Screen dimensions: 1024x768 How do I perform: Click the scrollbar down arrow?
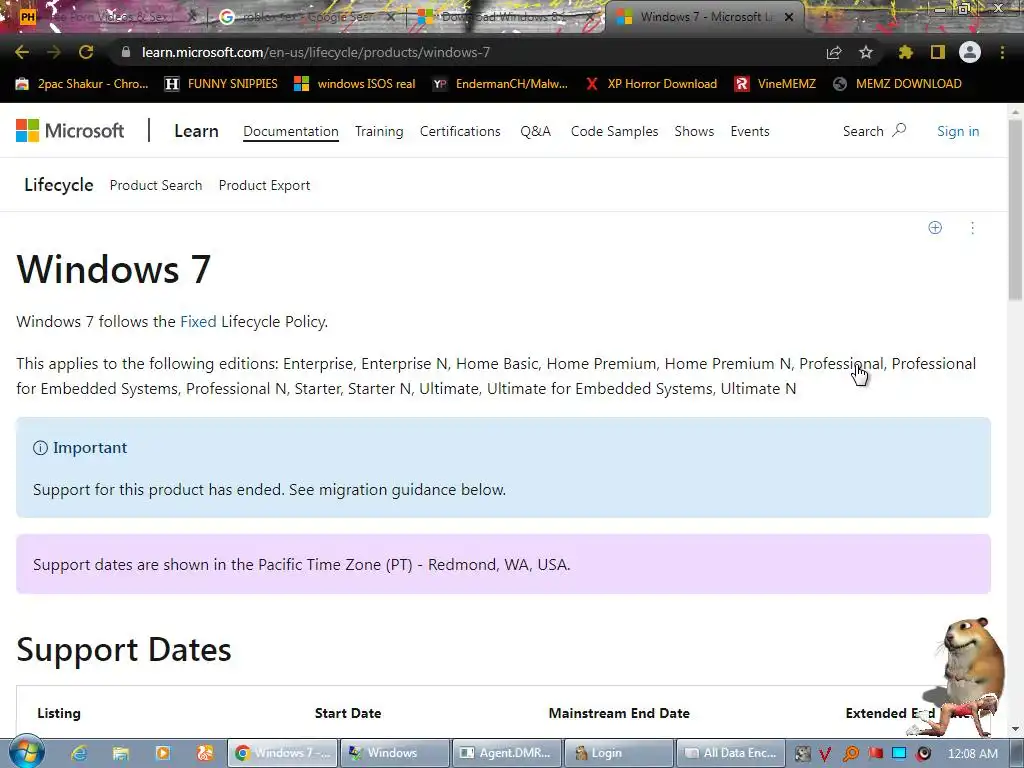(x=1015, y=729)
